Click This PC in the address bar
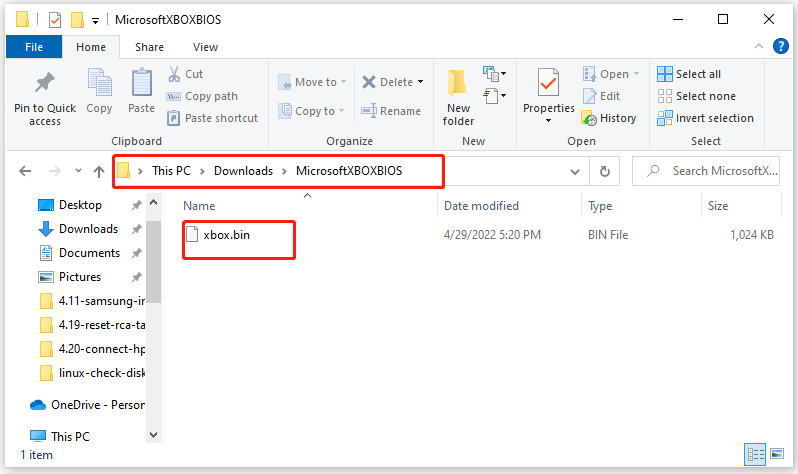Screen dimensions: 798x474 pos(171,171)
